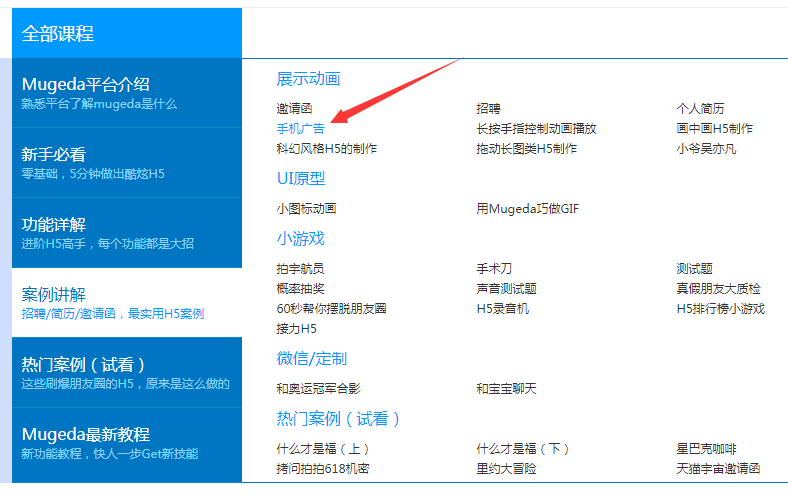Viewport: 788px width, 494px height.
Task: Open the 拍宇航员 course
Action: pos(301,269)
